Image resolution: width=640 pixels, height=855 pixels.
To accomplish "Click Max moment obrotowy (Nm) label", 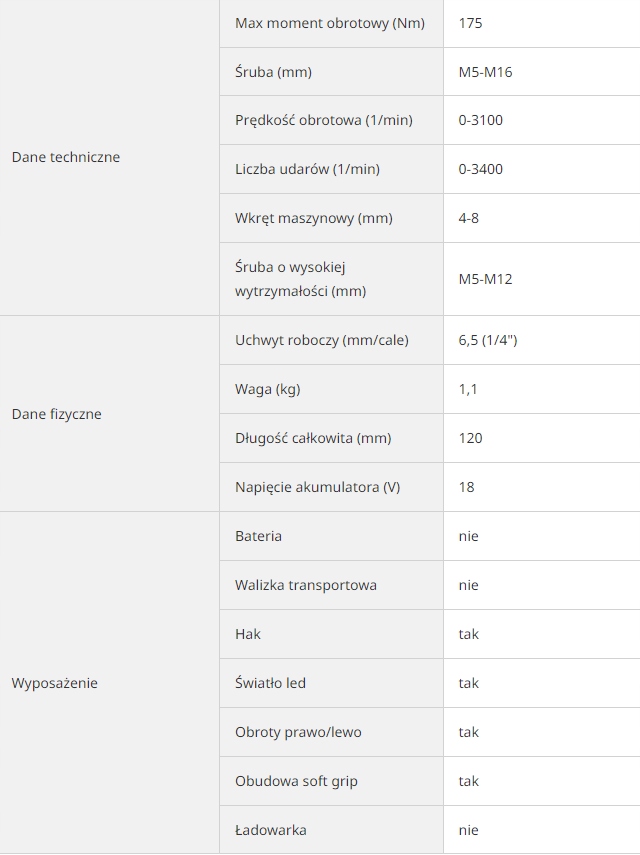I will point(330,23).
